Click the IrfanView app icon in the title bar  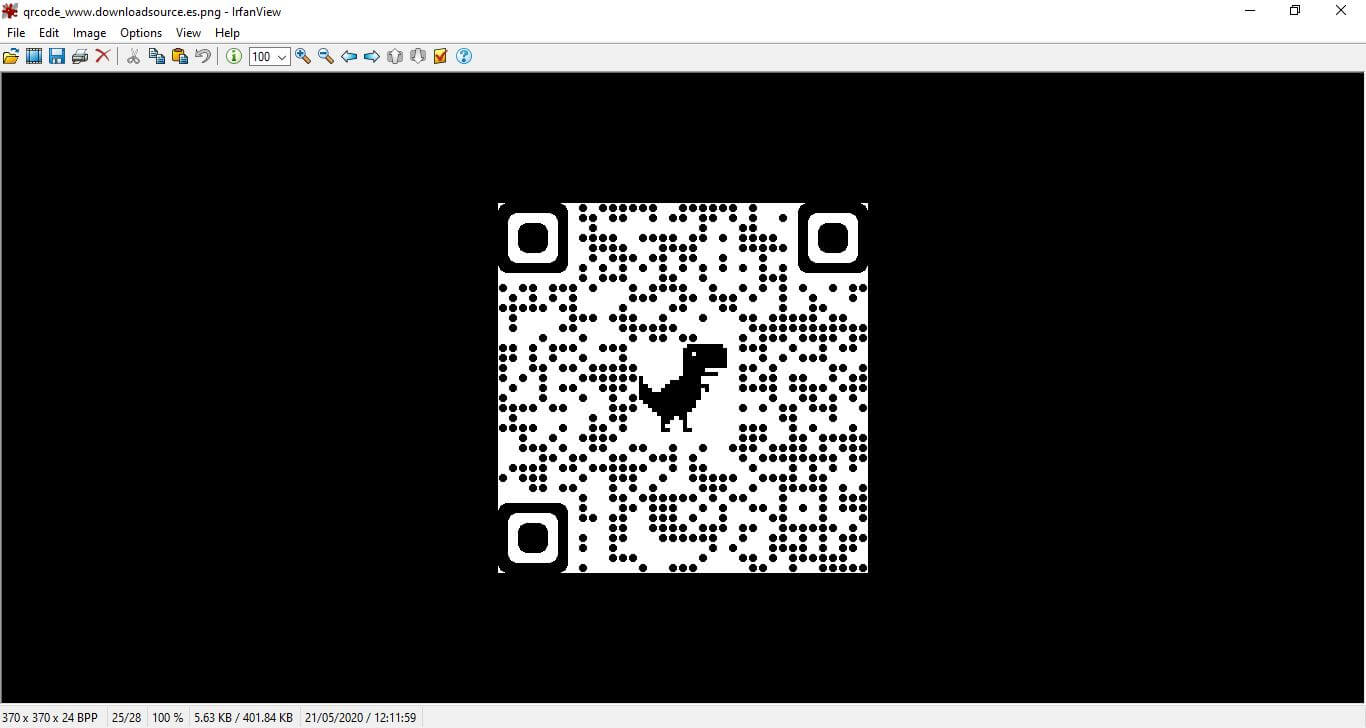tap(10, 11)
